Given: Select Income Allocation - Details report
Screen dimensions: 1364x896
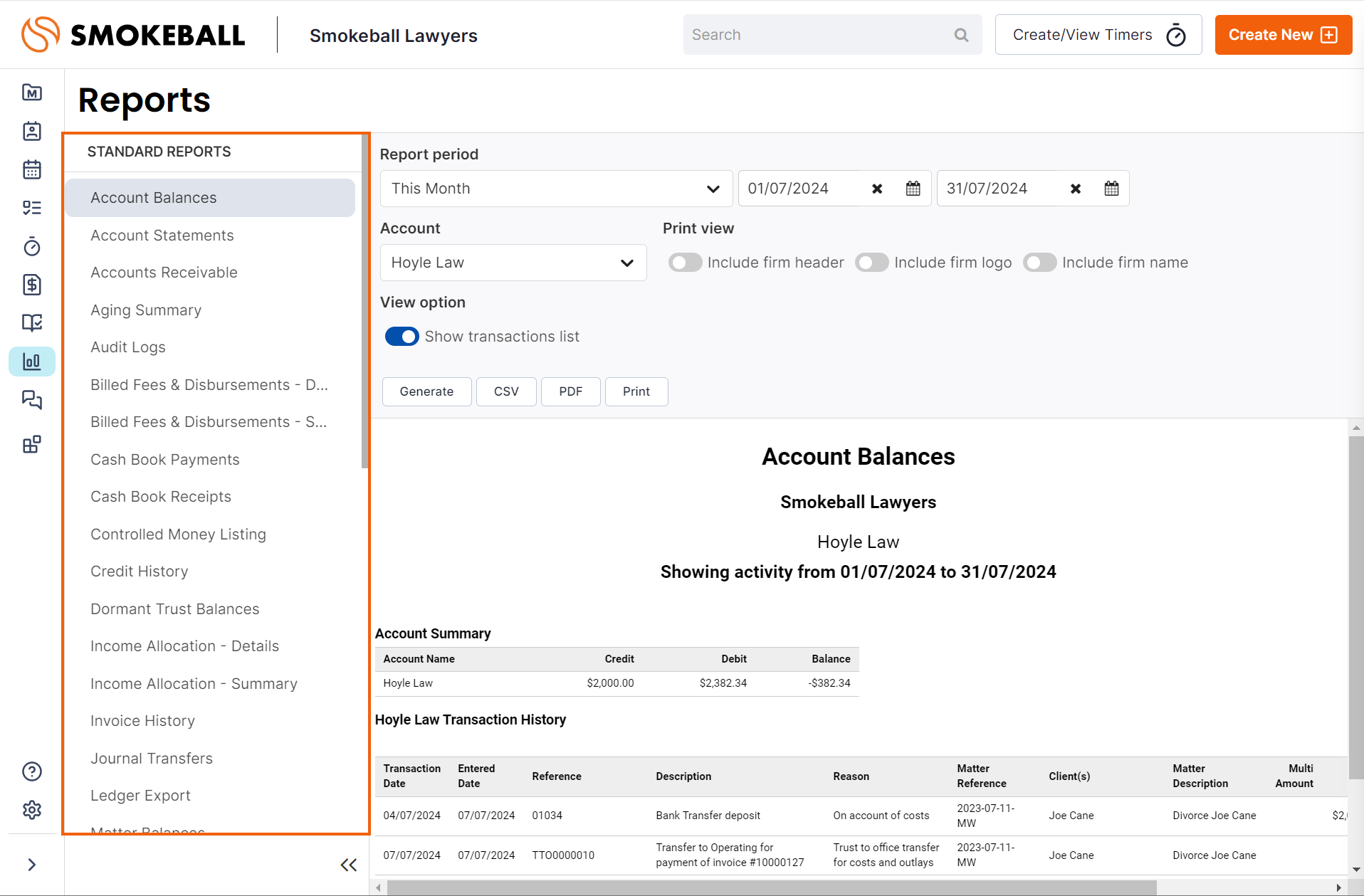Looking at the screenshot, I should point(185,646).
